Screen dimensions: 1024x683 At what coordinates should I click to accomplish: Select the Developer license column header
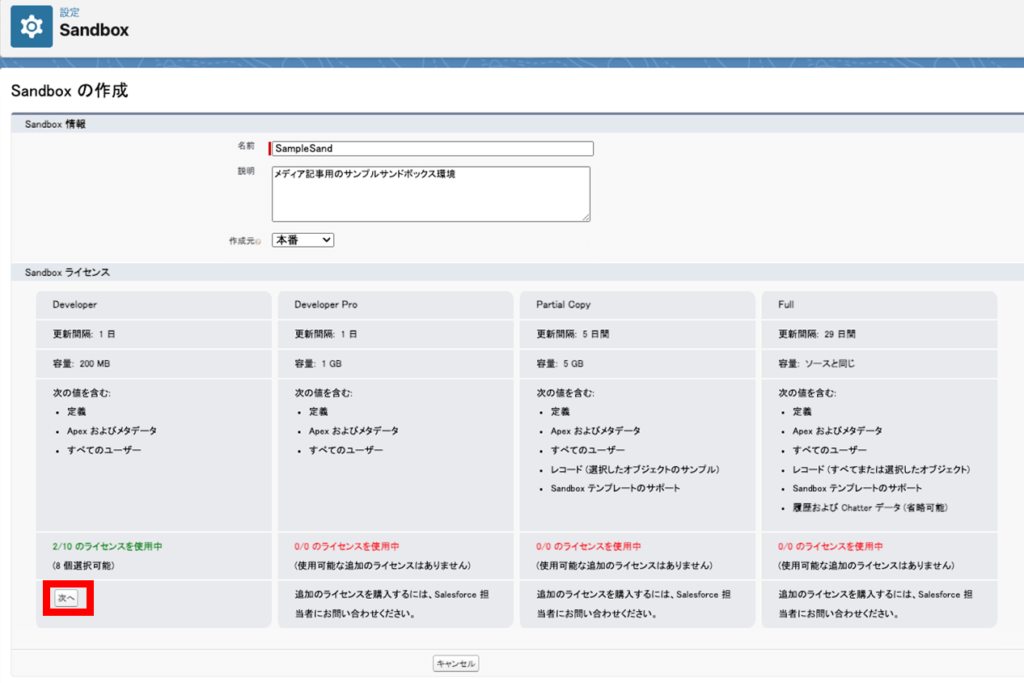[x=77, y=304]
